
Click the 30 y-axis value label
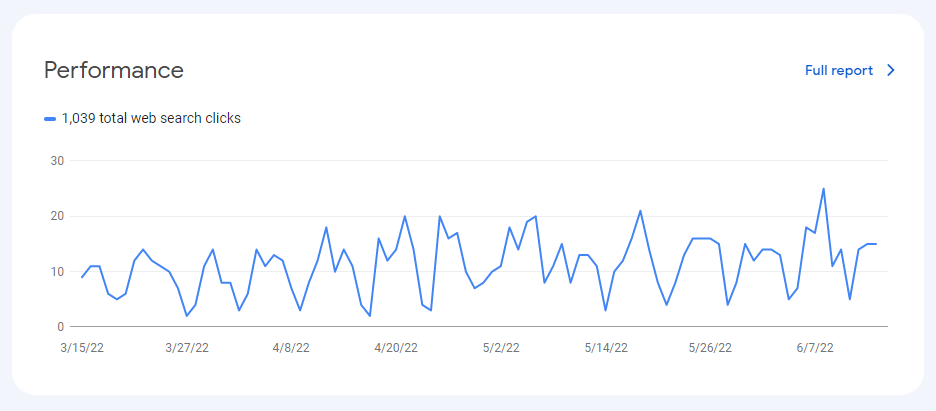click(58, 161)
